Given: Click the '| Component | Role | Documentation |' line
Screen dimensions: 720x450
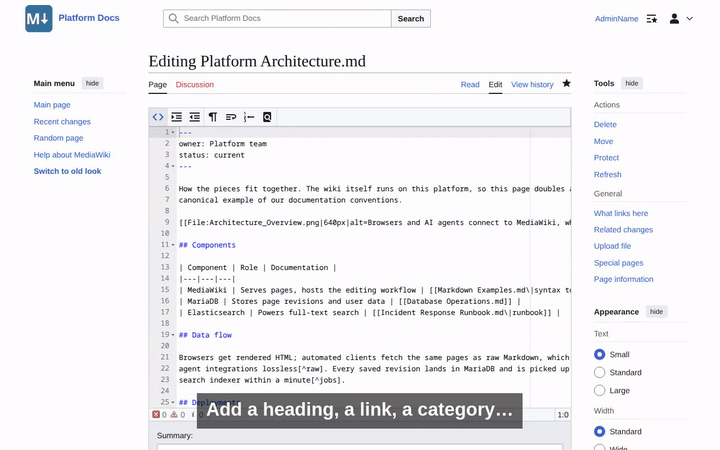Looking at the screenshot, I should (x=257, y=267).
